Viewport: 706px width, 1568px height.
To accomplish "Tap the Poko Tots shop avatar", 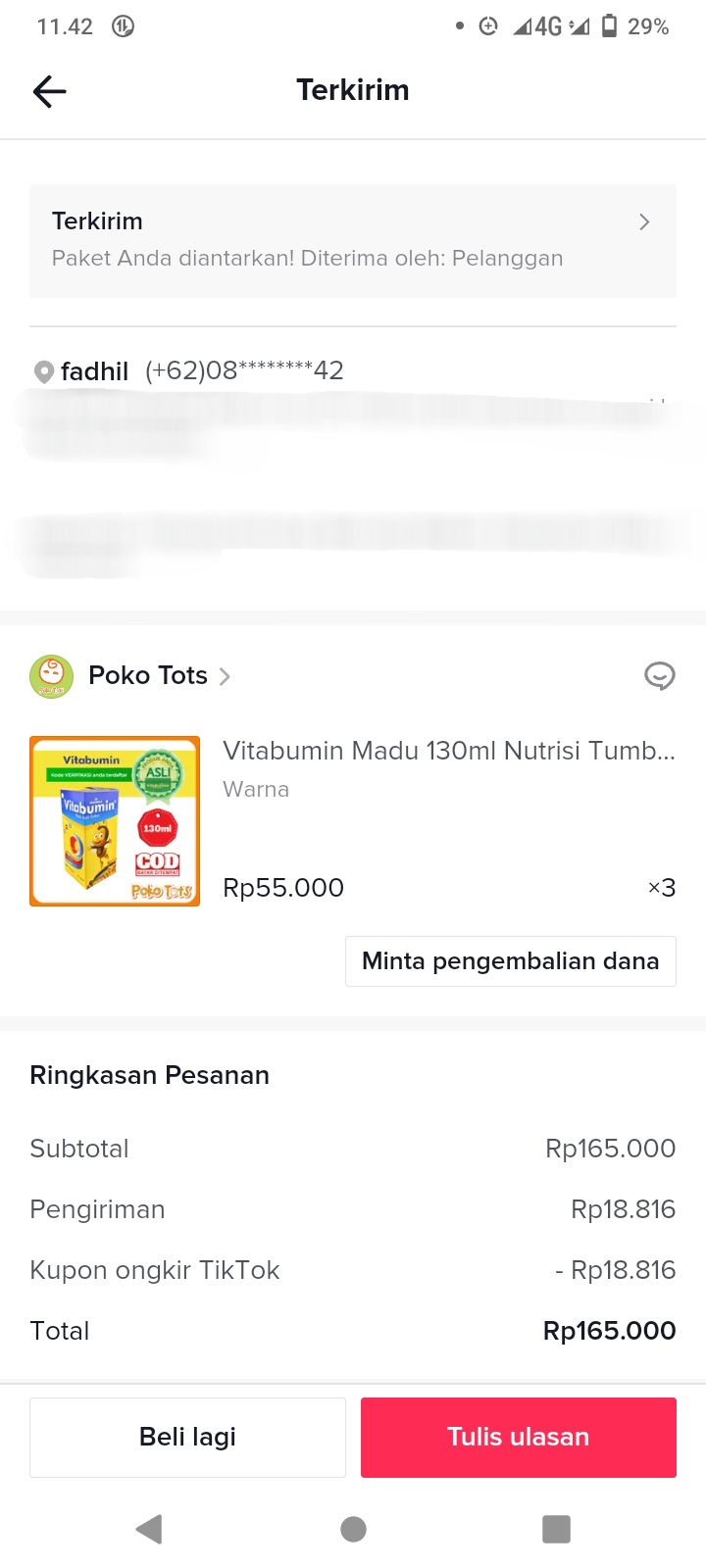I will coord(51,676).
